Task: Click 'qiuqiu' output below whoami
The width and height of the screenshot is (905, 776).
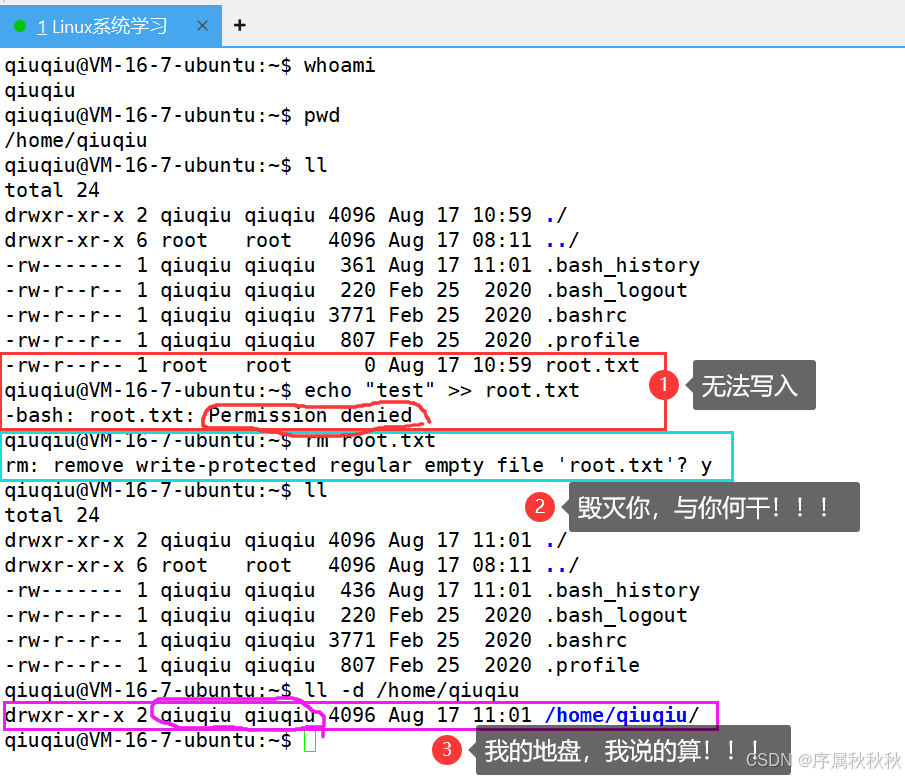Action: [40, 90]
